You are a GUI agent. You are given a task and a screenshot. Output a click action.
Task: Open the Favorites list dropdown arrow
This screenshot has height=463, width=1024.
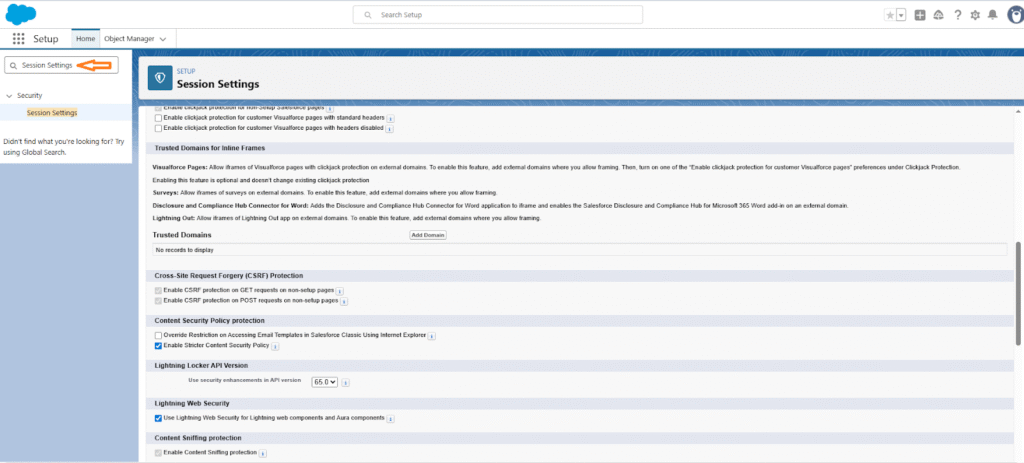coord(901,15)
